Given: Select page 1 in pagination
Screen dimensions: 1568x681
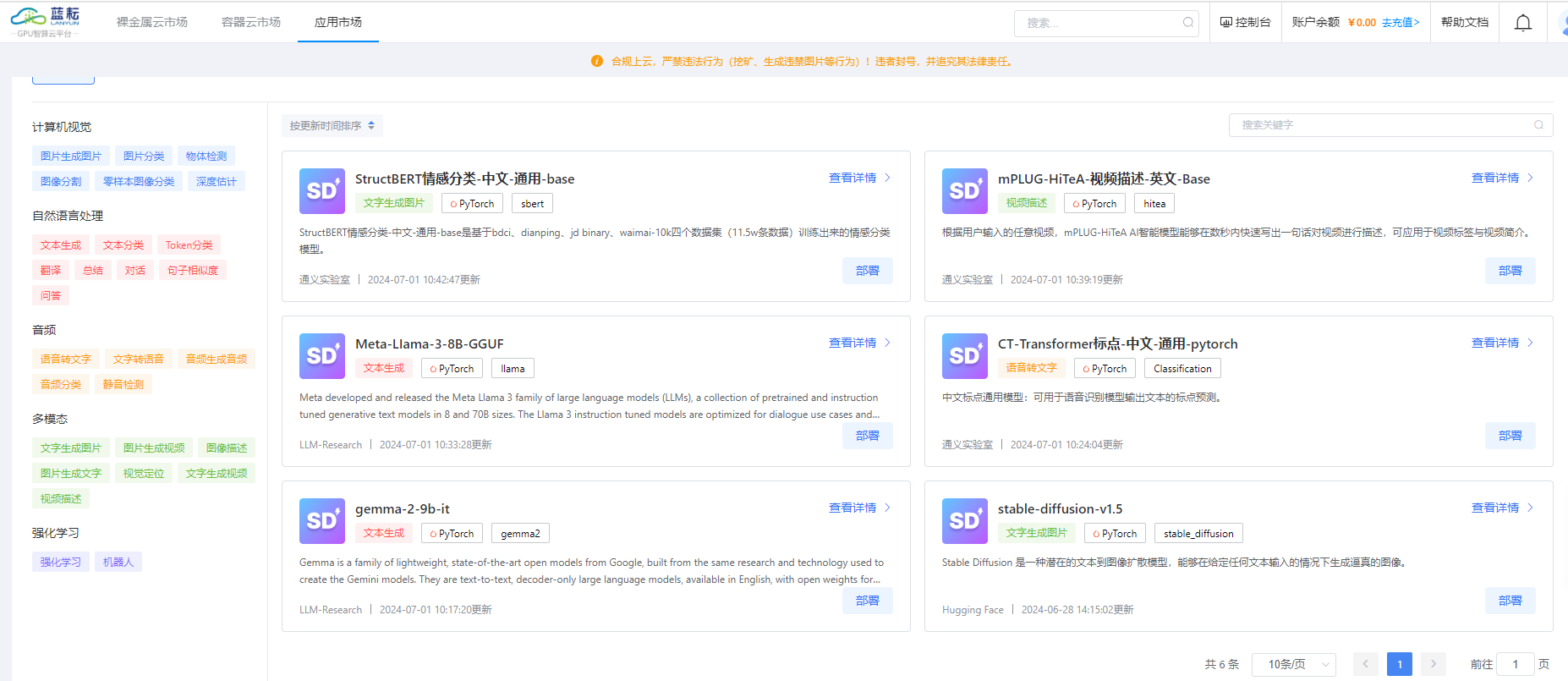Looking at the screenshot, I should point(1400,664).
